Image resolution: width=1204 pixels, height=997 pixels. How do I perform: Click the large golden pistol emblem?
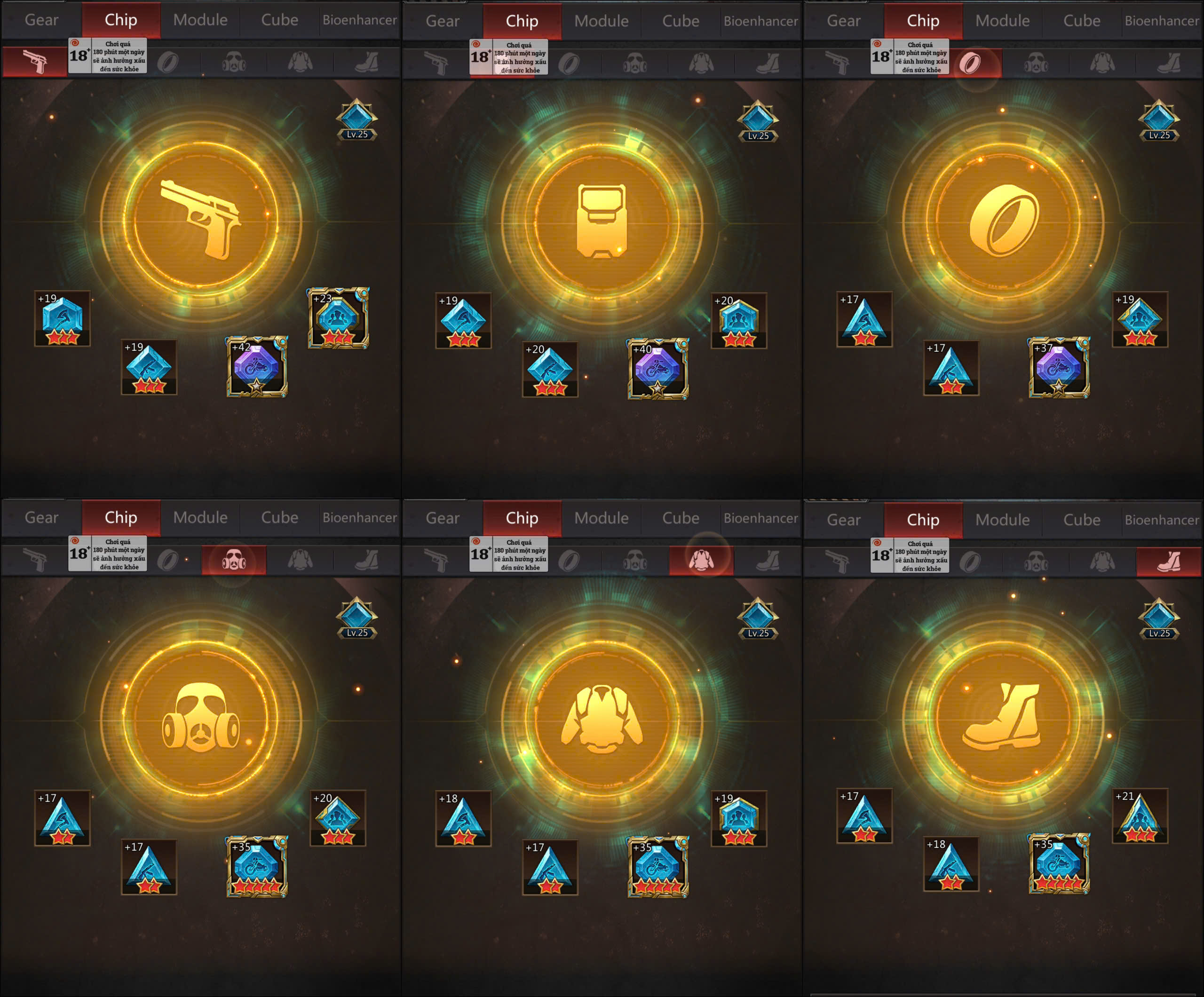tap(201, 220)
